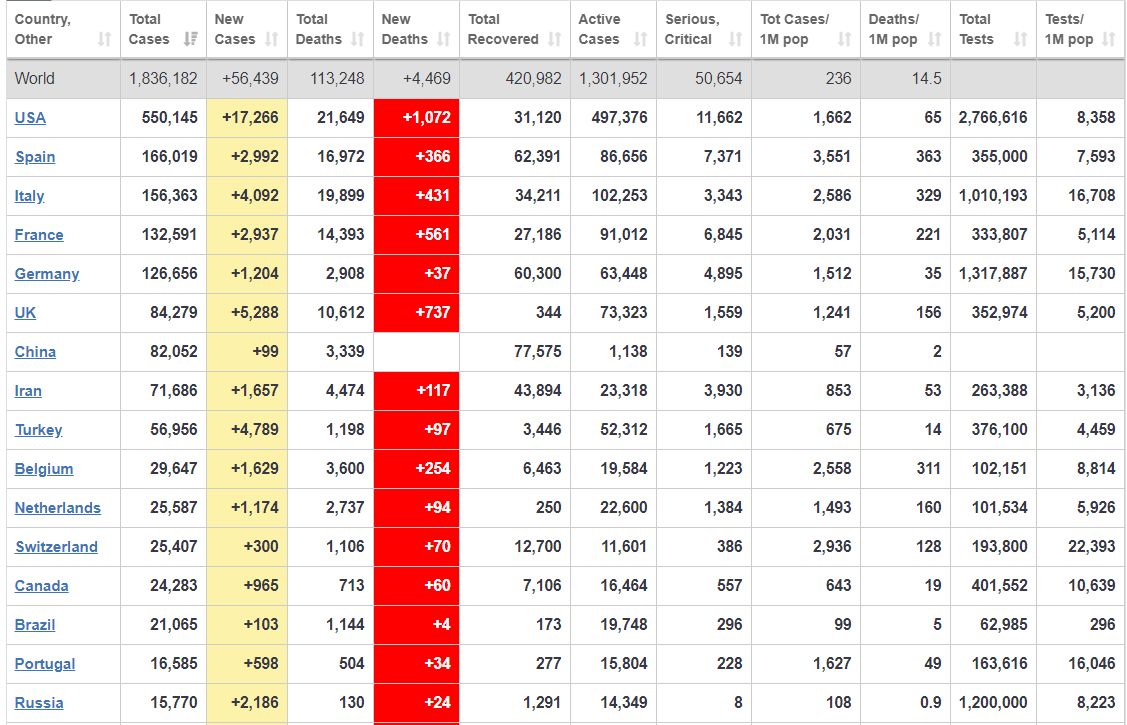Select Turkey active cases 52,312
The height and width of the screenshot is (725, 1127).
(624, 430)
